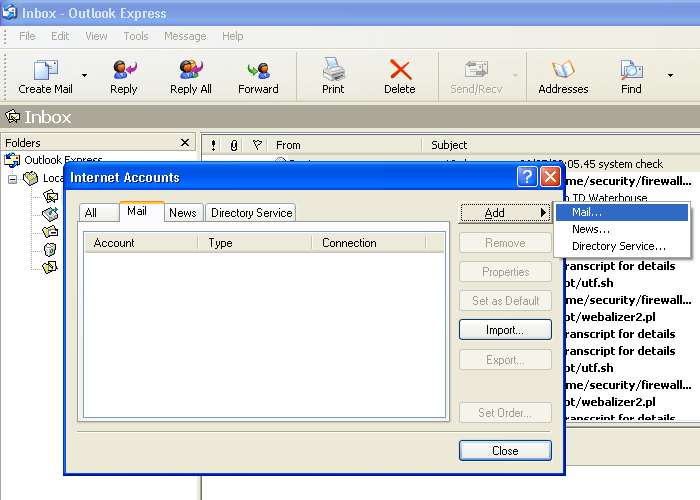Open the File menu
Image resolution: width=700 pixels, height=500 pixels.
pos(27,36)
